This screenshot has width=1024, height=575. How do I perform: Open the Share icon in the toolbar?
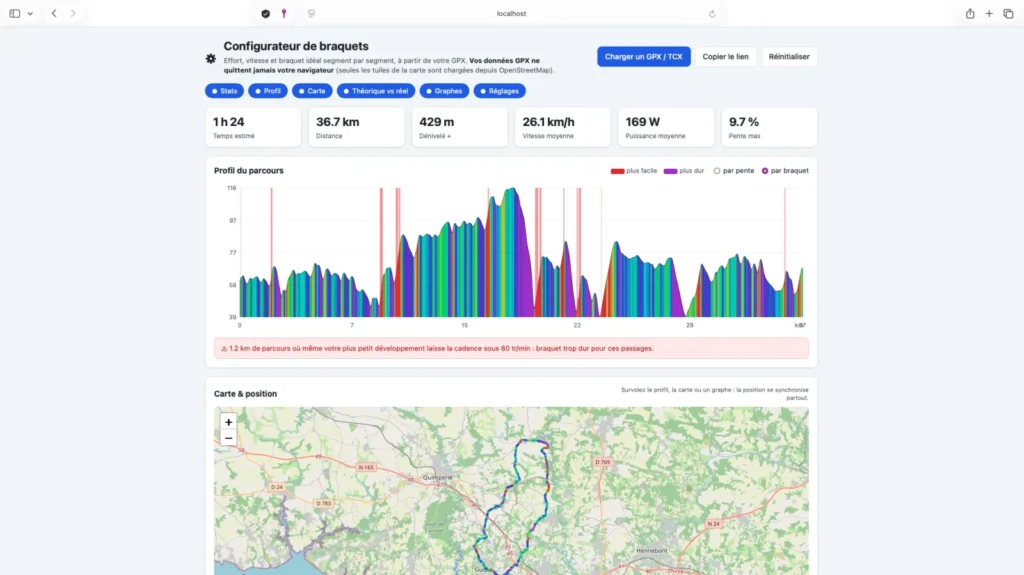point(970,13)
